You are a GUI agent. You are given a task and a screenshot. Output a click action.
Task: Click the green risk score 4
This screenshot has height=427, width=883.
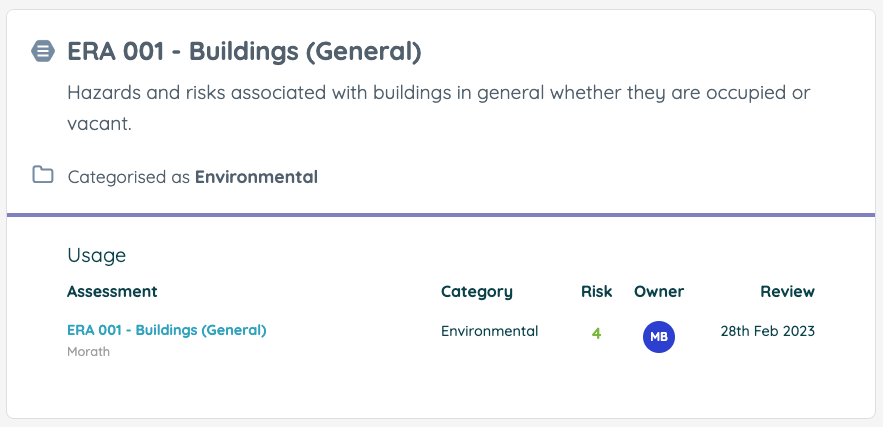point(596,333)
